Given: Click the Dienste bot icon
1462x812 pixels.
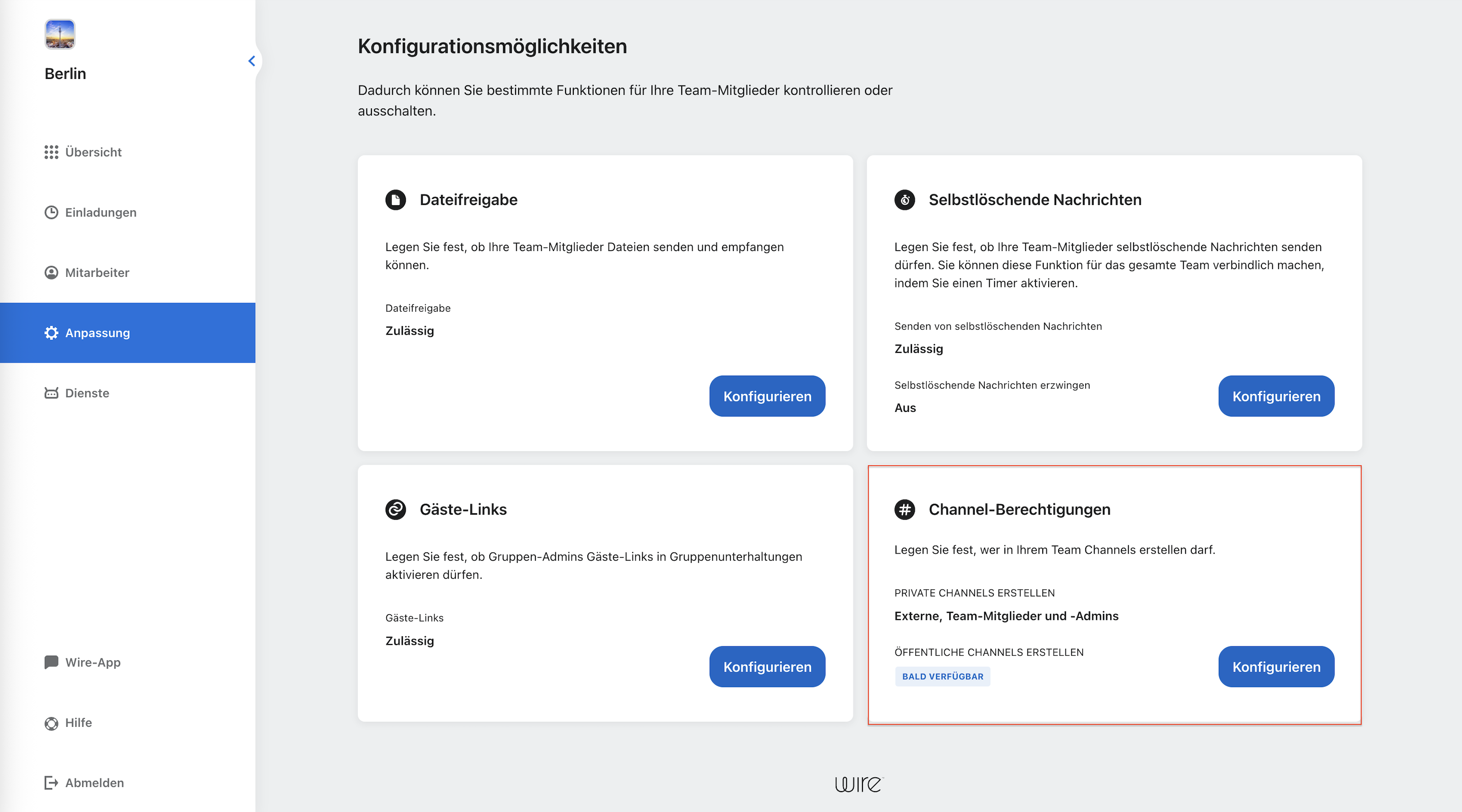Looking at the screenshot, I should pos(51,392).
